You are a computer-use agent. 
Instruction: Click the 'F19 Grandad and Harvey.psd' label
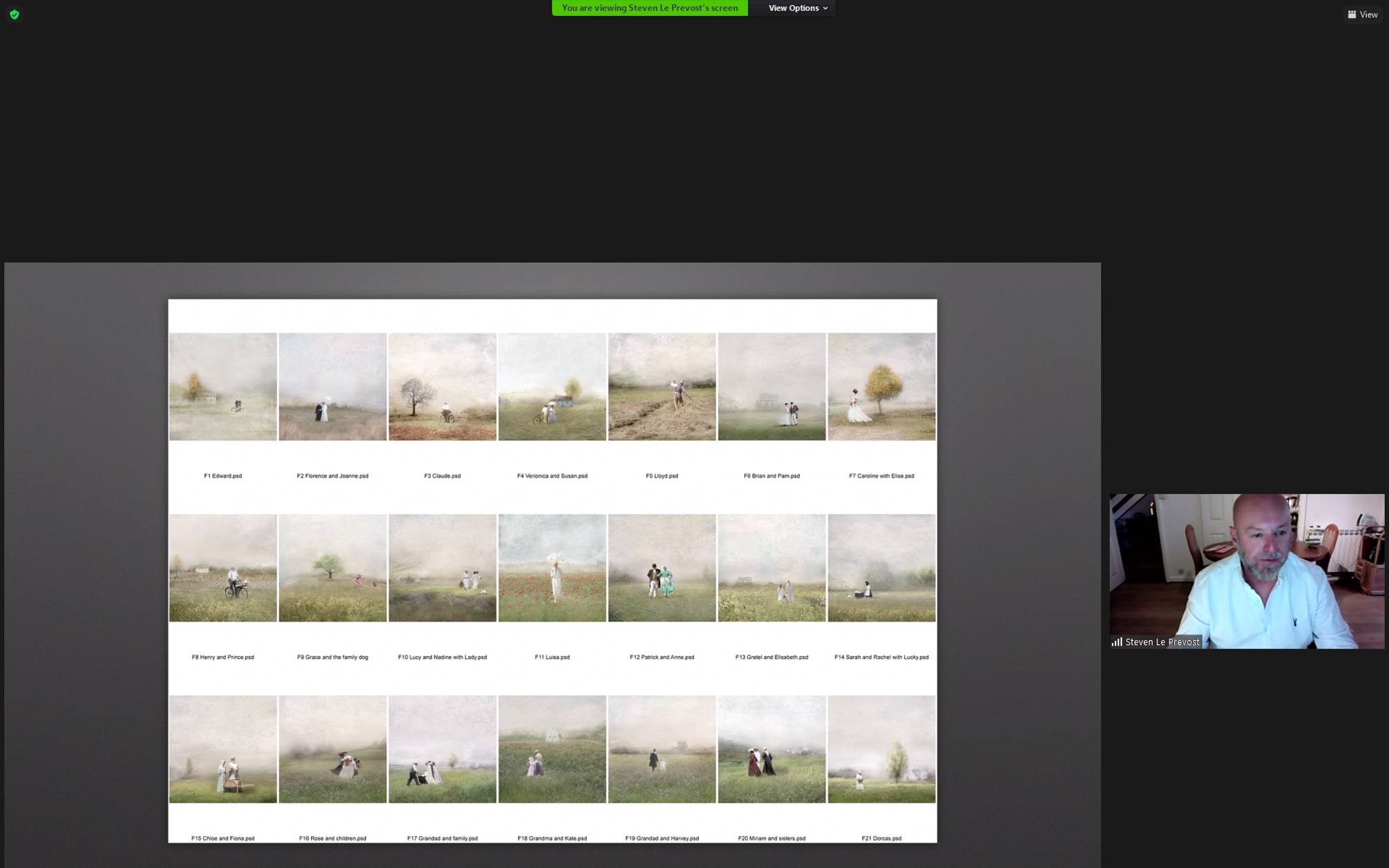click(x=662, y=838)
